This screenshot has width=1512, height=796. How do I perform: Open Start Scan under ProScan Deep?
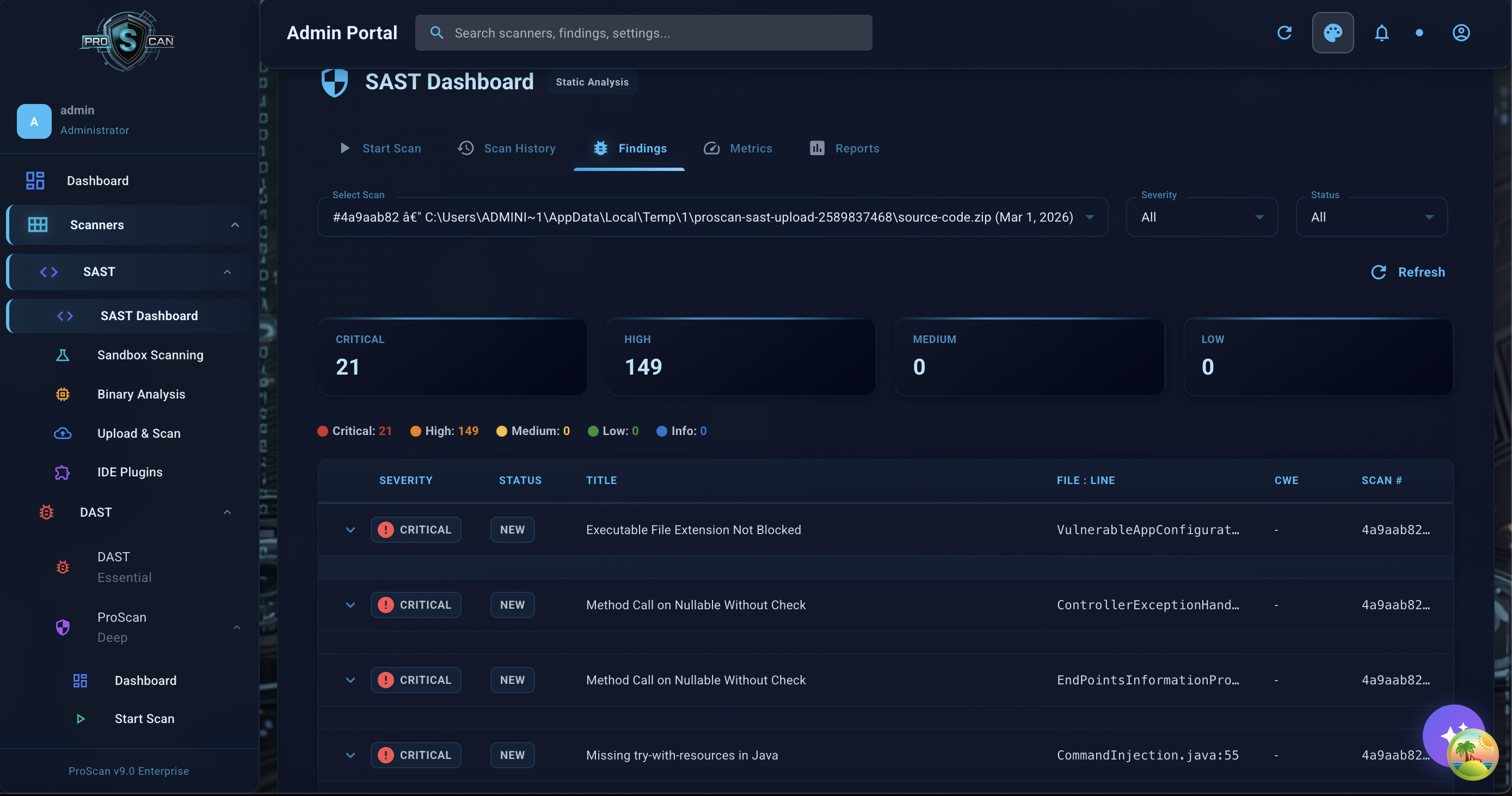(x=144, y=719)
